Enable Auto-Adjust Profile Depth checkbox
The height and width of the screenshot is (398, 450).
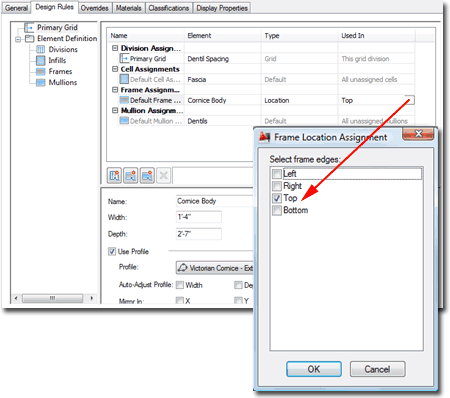coord(238,285)
